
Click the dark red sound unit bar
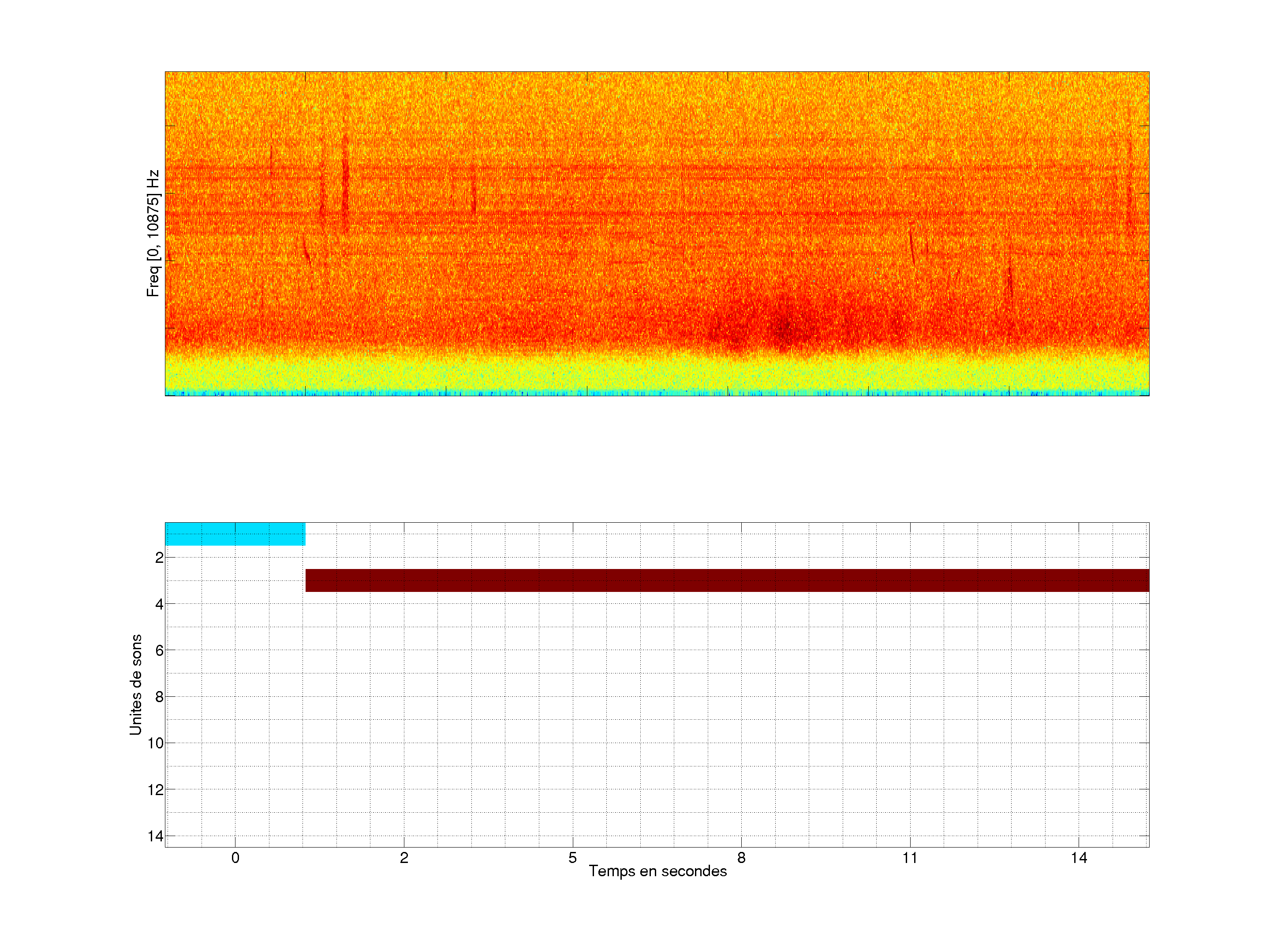point(727,580)
